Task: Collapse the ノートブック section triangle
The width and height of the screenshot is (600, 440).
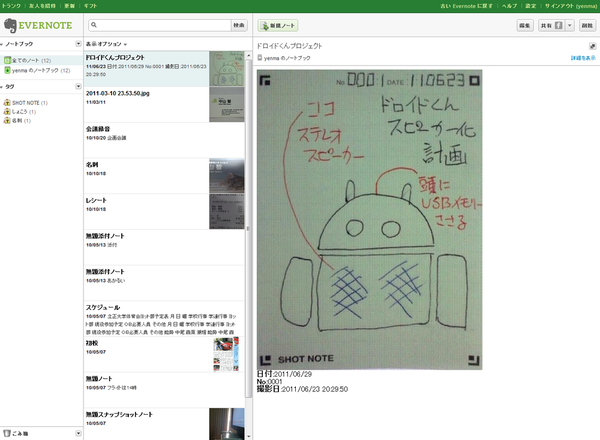Action: [2, 44]
